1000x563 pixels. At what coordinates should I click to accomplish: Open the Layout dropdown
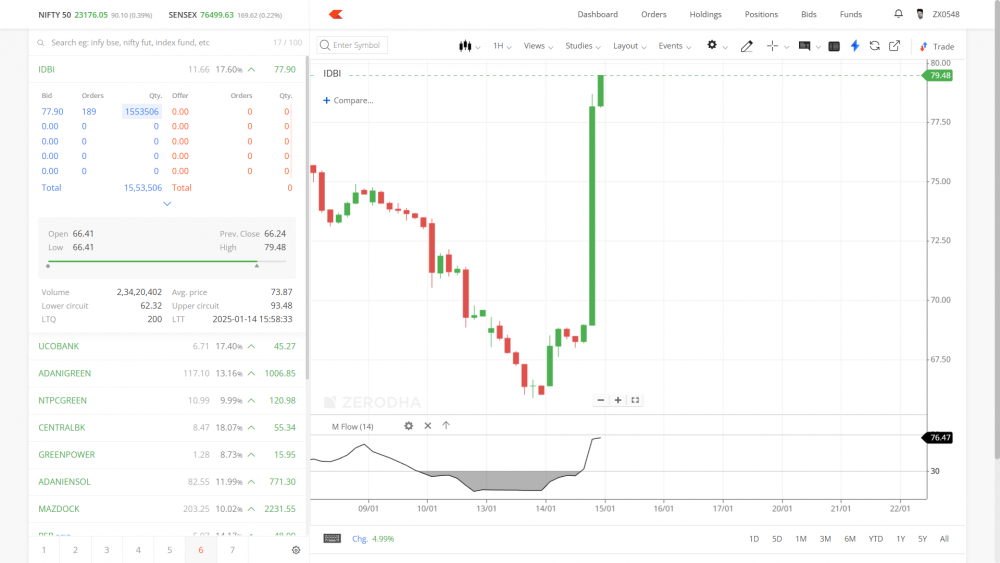tap(629, 46)
